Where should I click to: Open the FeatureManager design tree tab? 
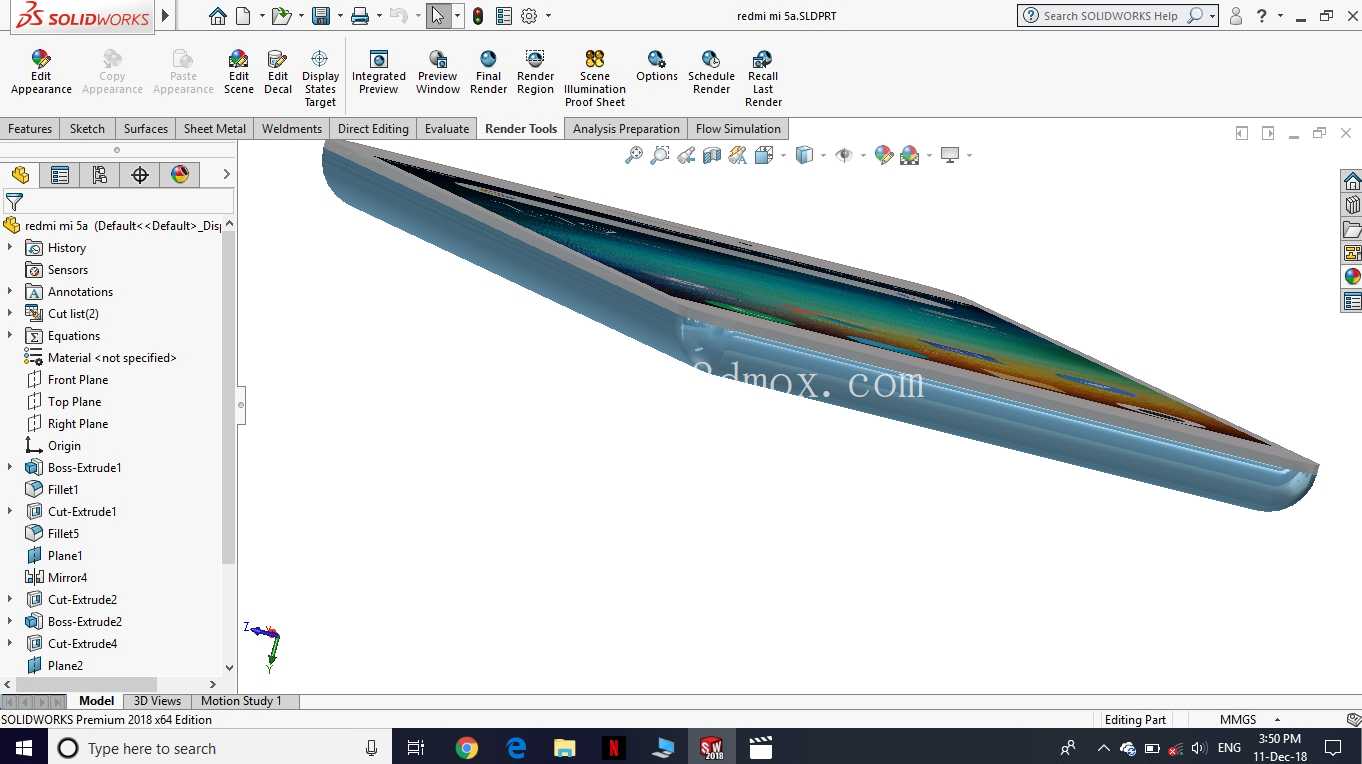point(20,175)
